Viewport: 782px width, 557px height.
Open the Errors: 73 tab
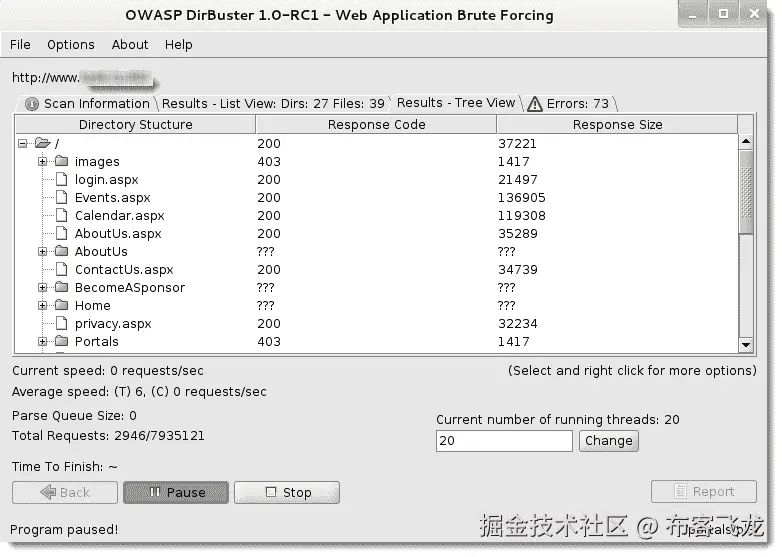[x=570, y=104]
